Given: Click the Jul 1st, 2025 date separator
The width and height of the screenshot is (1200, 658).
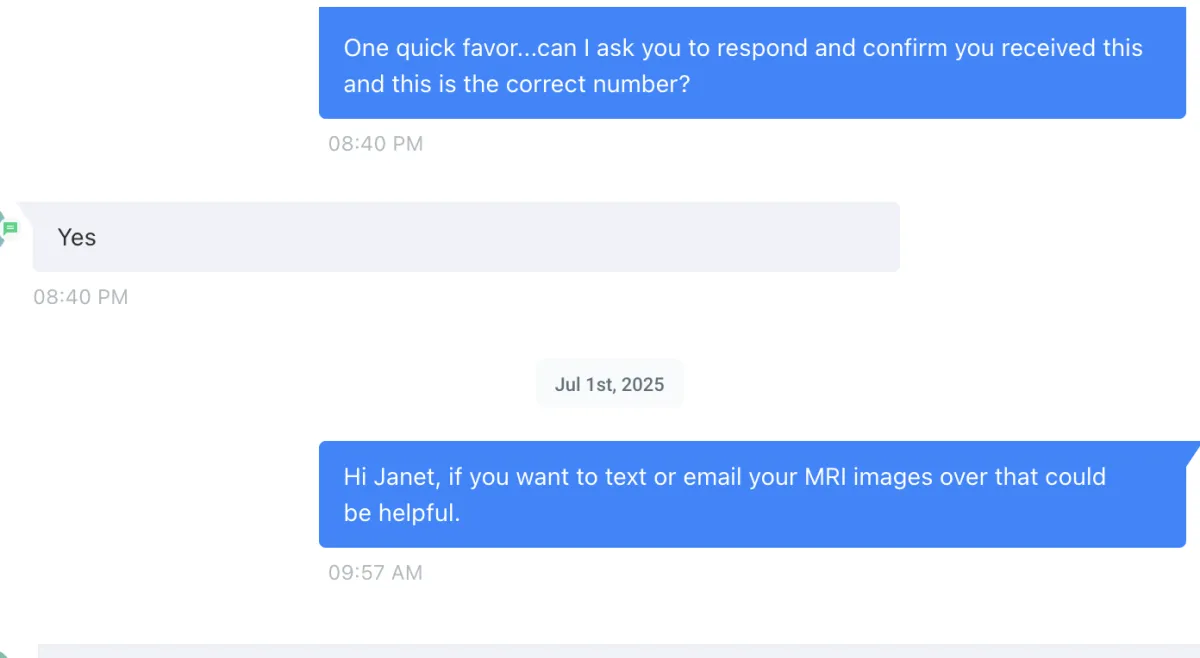Looking at the screenshot, I should pos(610,384).
